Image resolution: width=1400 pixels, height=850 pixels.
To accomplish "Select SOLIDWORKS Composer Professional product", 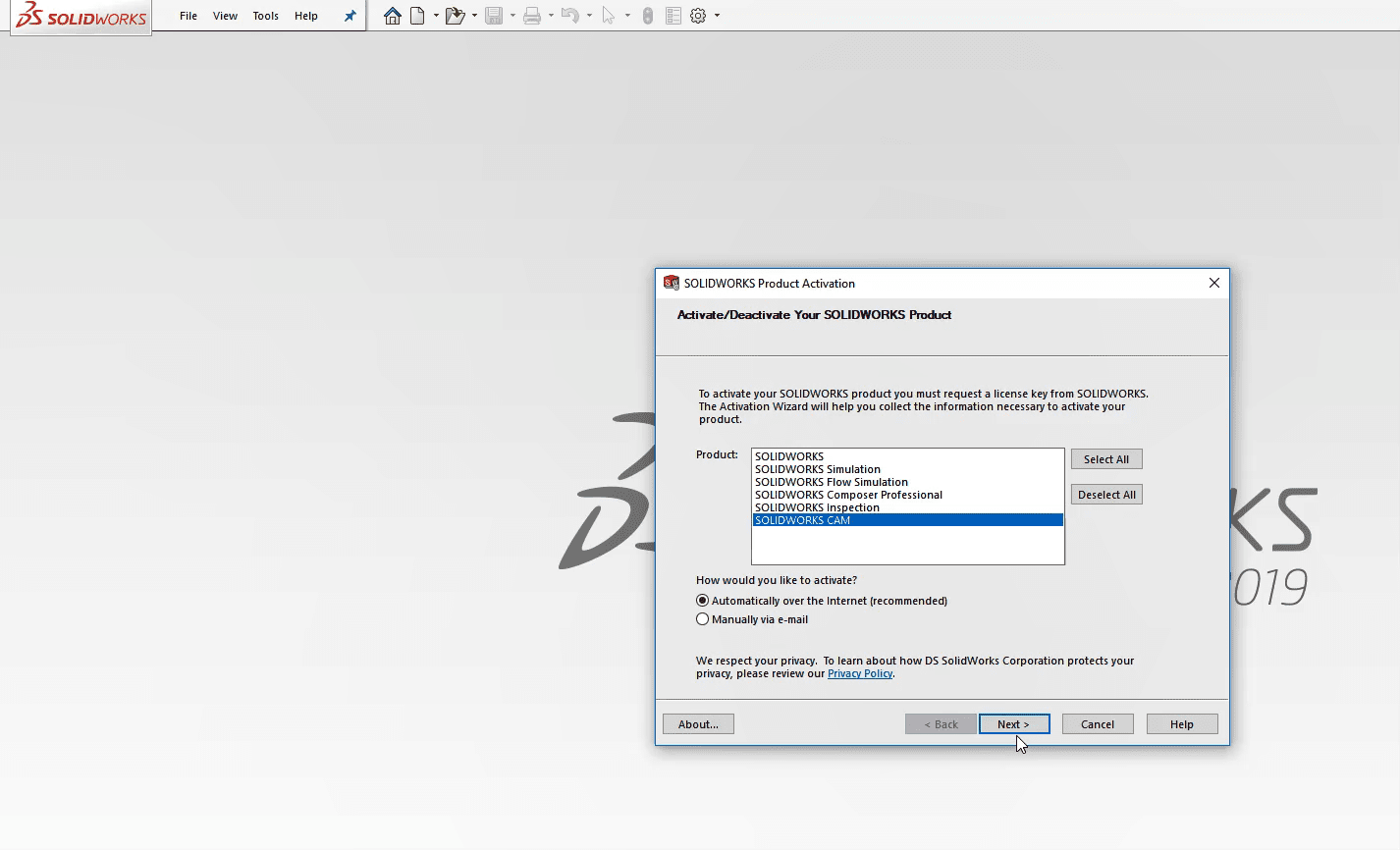I will coord(907,495).
